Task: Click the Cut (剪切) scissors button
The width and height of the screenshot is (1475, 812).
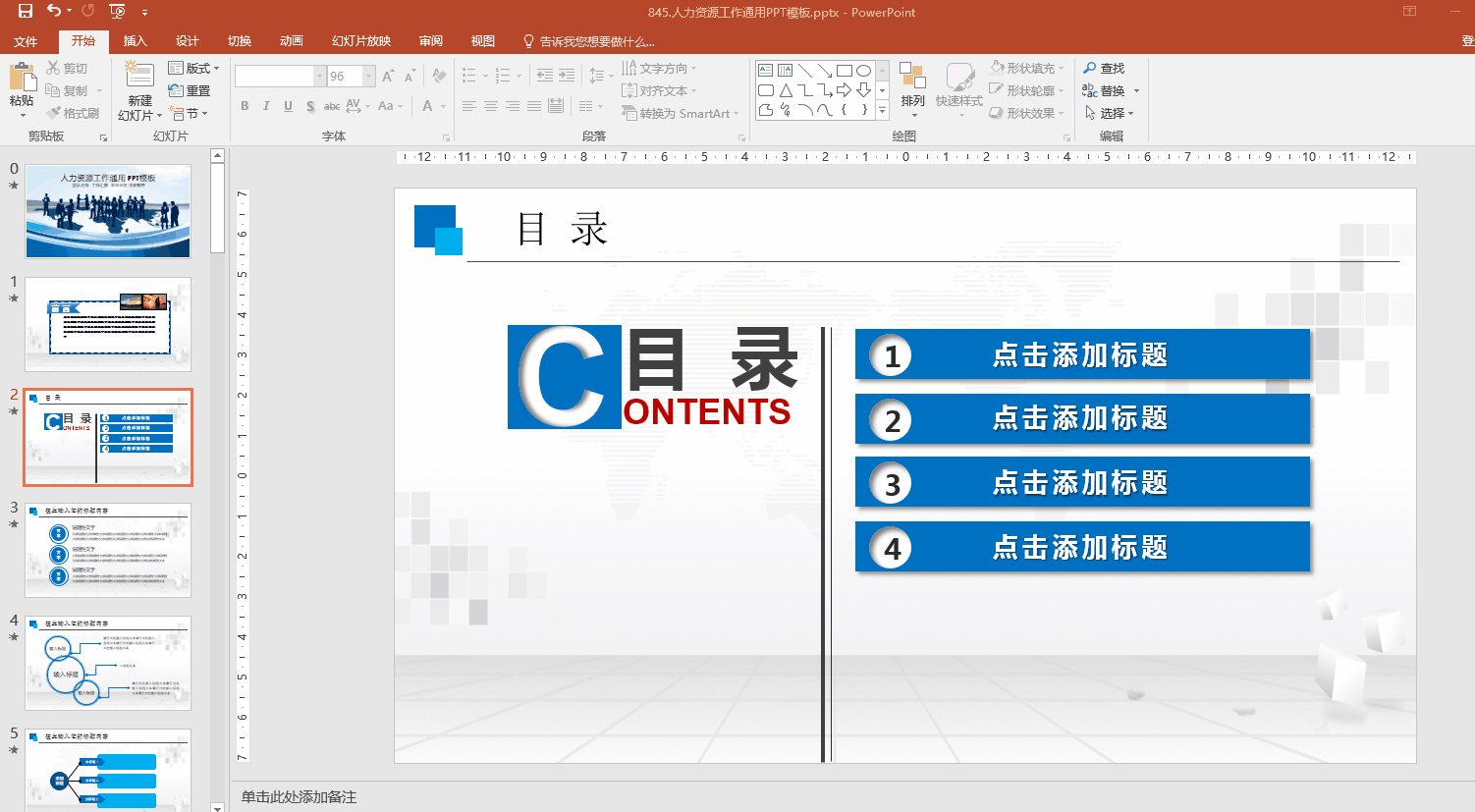Action: click(67, 69)
